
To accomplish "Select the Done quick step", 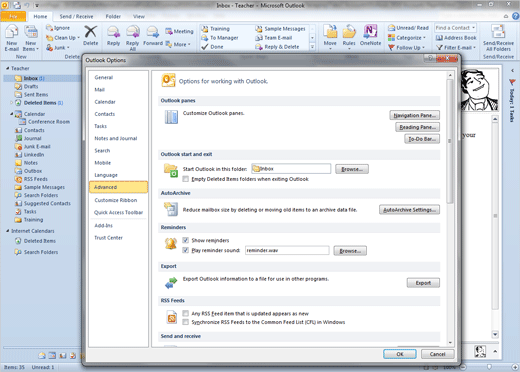I will coord(213,47).
